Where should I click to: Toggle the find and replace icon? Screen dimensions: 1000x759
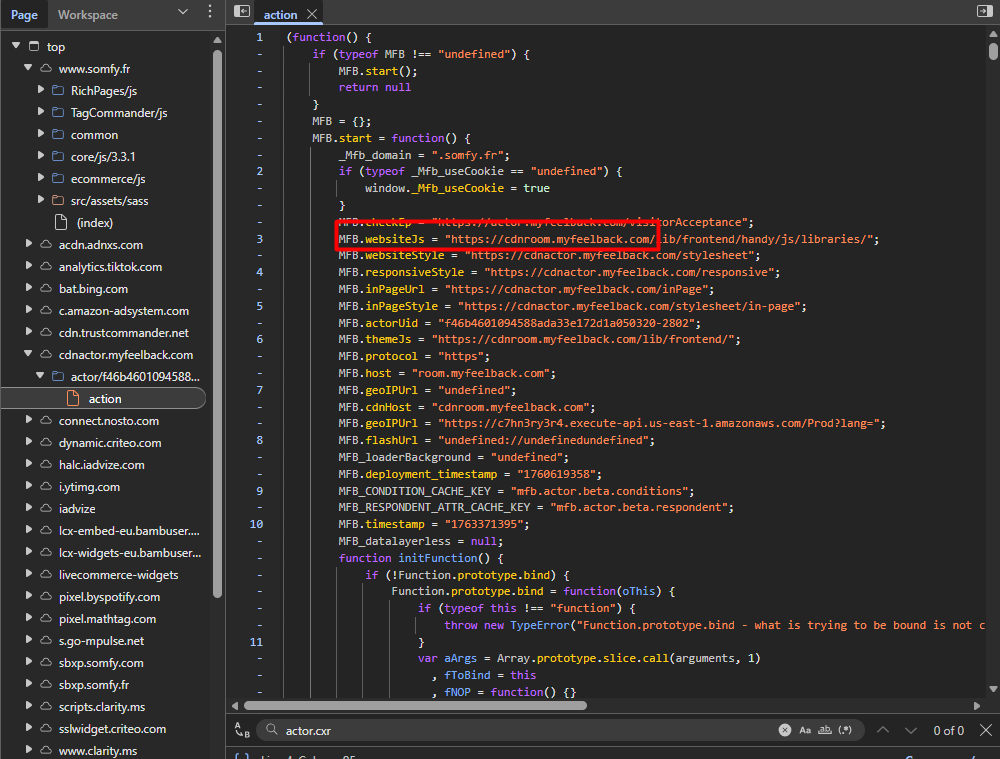tap(240, 731)
